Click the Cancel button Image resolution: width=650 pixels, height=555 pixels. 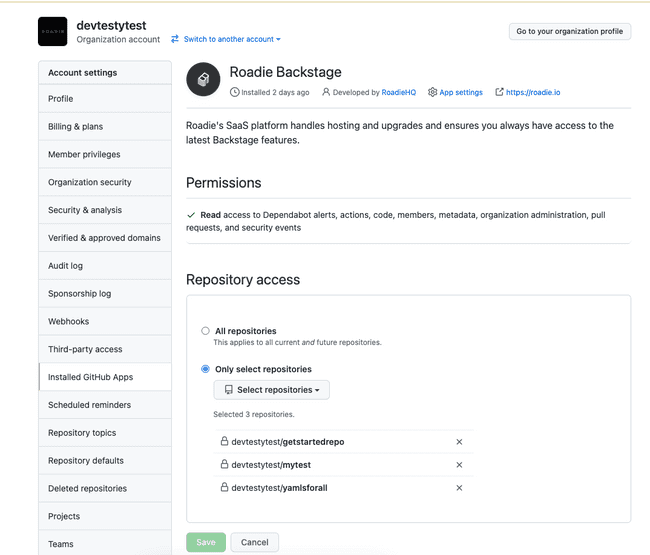tap(255, 542)
